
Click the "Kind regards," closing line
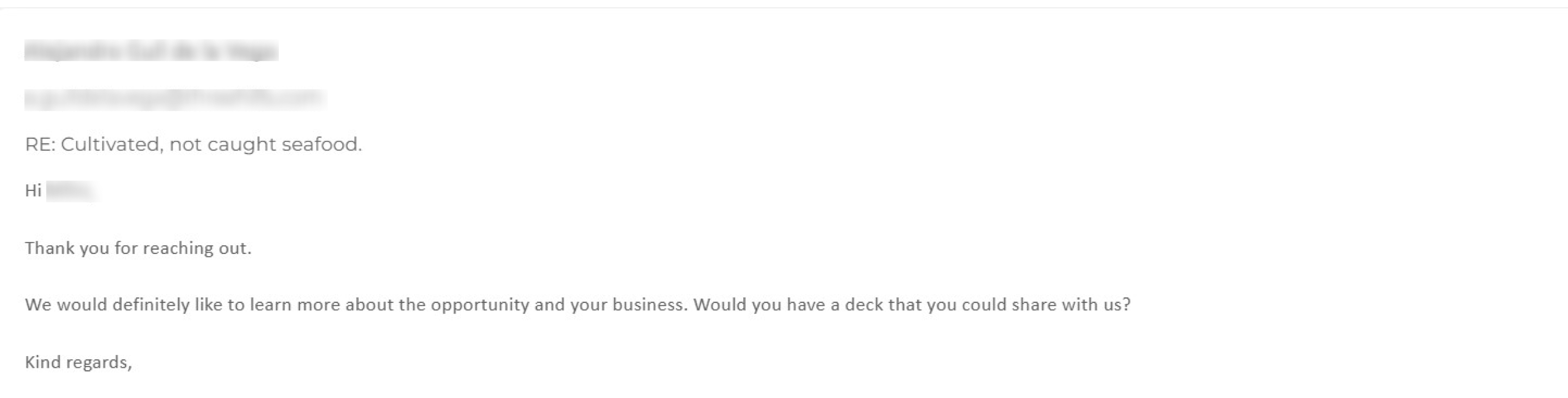coord(78,363)
